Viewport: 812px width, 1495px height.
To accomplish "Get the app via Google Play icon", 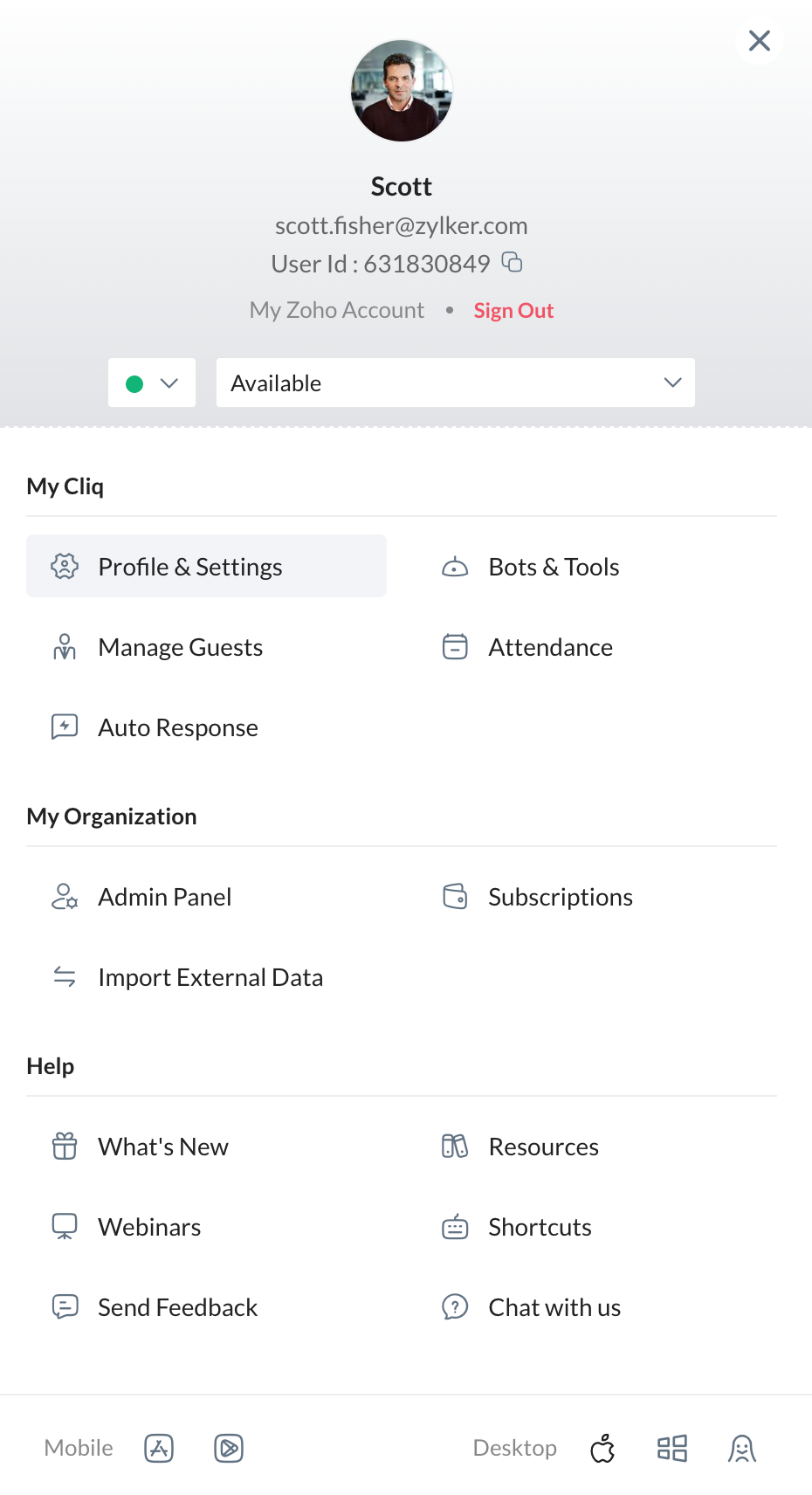I will click(229, 1448).
